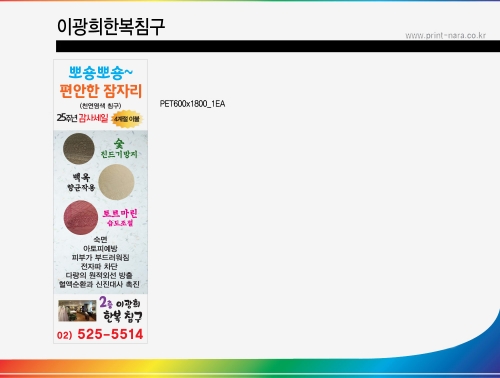
Task: Click the 25주년 감사세일 text
Action: pos(82,118)
